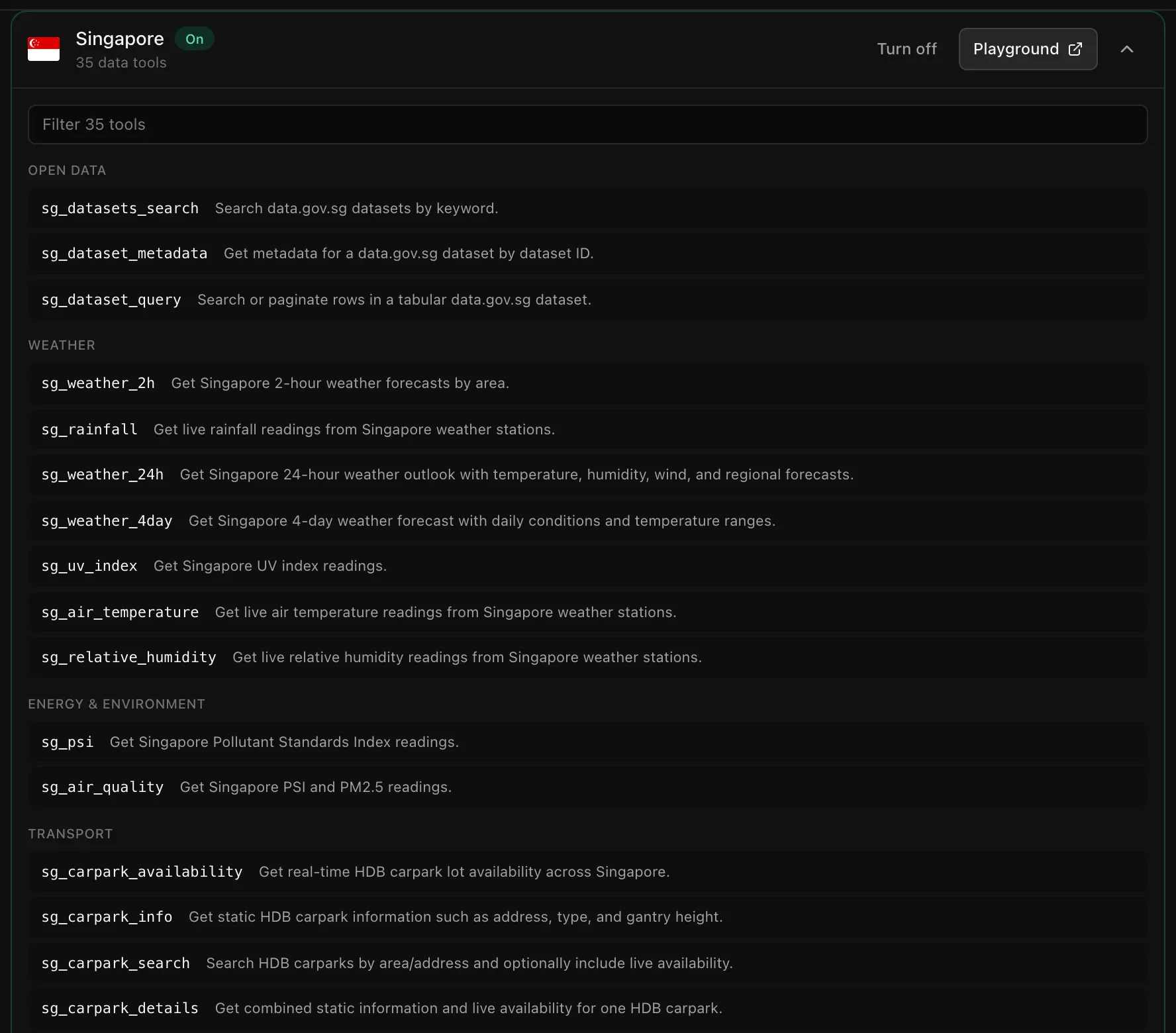Open the sg_psi pollutant tool
This screenshot has width=1176, height=1033.
(587, 742)
